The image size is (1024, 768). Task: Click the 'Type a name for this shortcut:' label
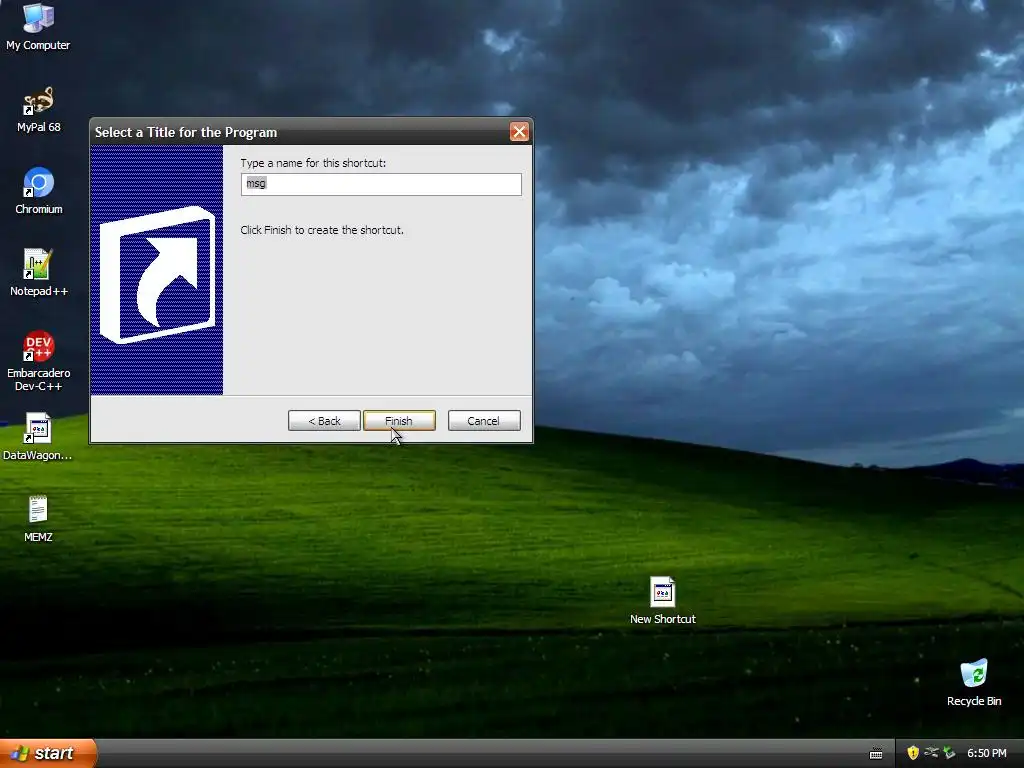coord(313,163)
